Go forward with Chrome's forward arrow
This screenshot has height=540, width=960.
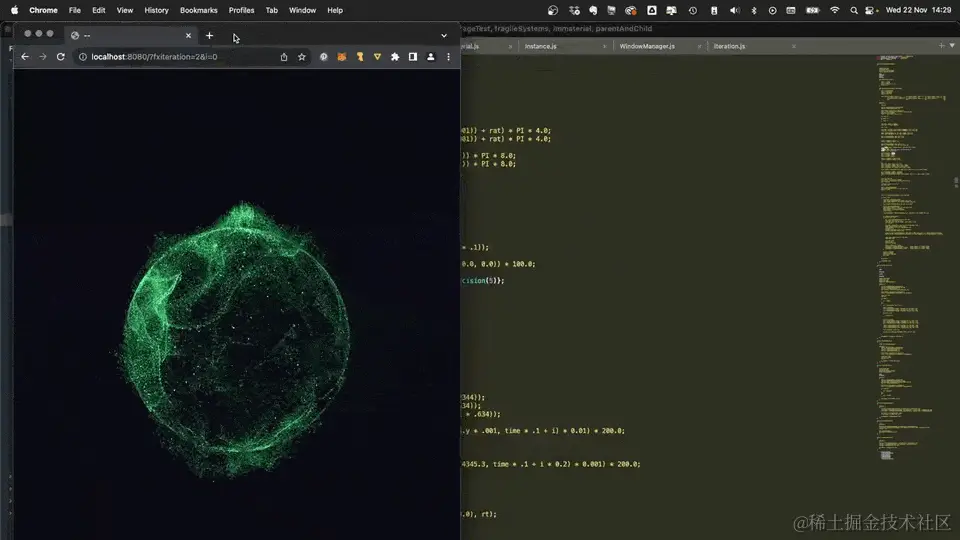pos(43,56)
